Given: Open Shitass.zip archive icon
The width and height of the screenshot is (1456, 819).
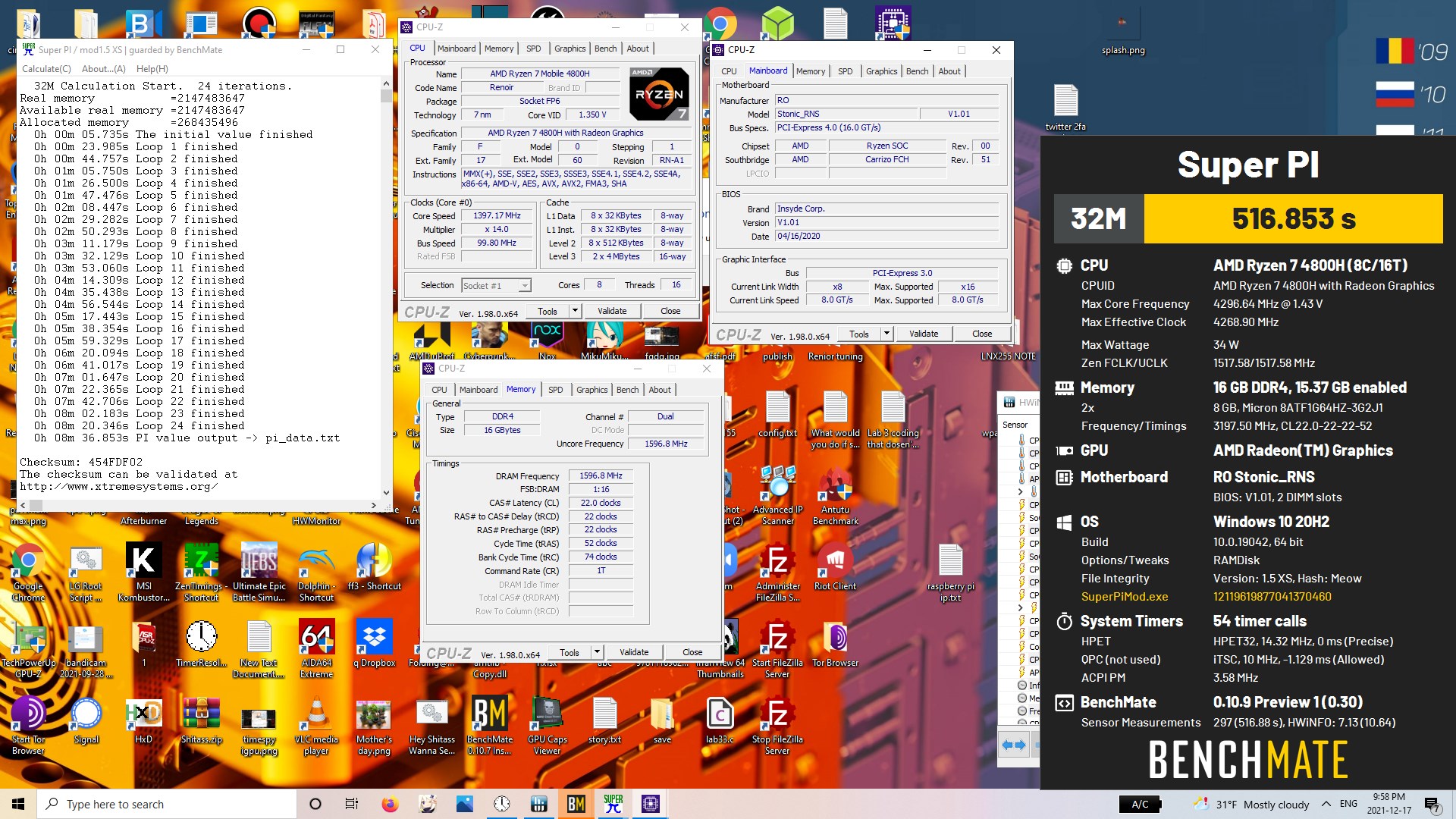Looking at the screenshot, I should tap(201, 720).
